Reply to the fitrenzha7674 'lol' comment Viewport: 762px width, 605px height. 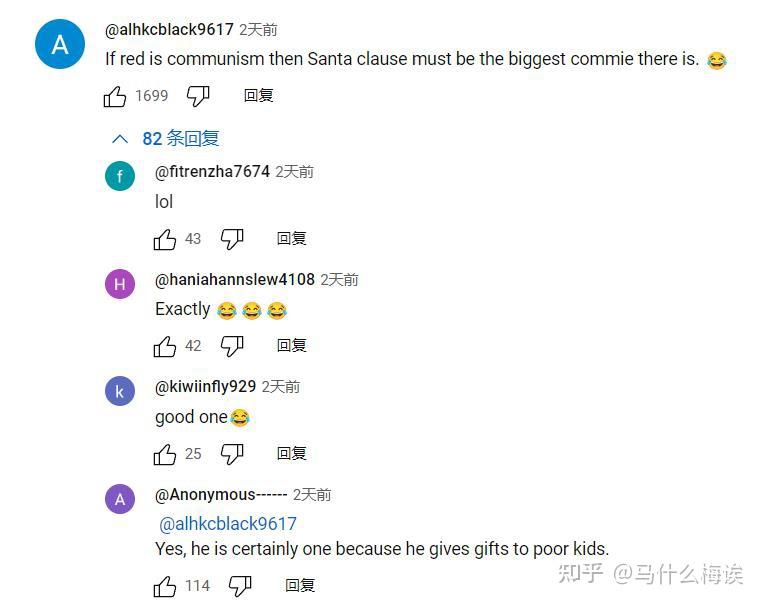(x=292, y=239)
